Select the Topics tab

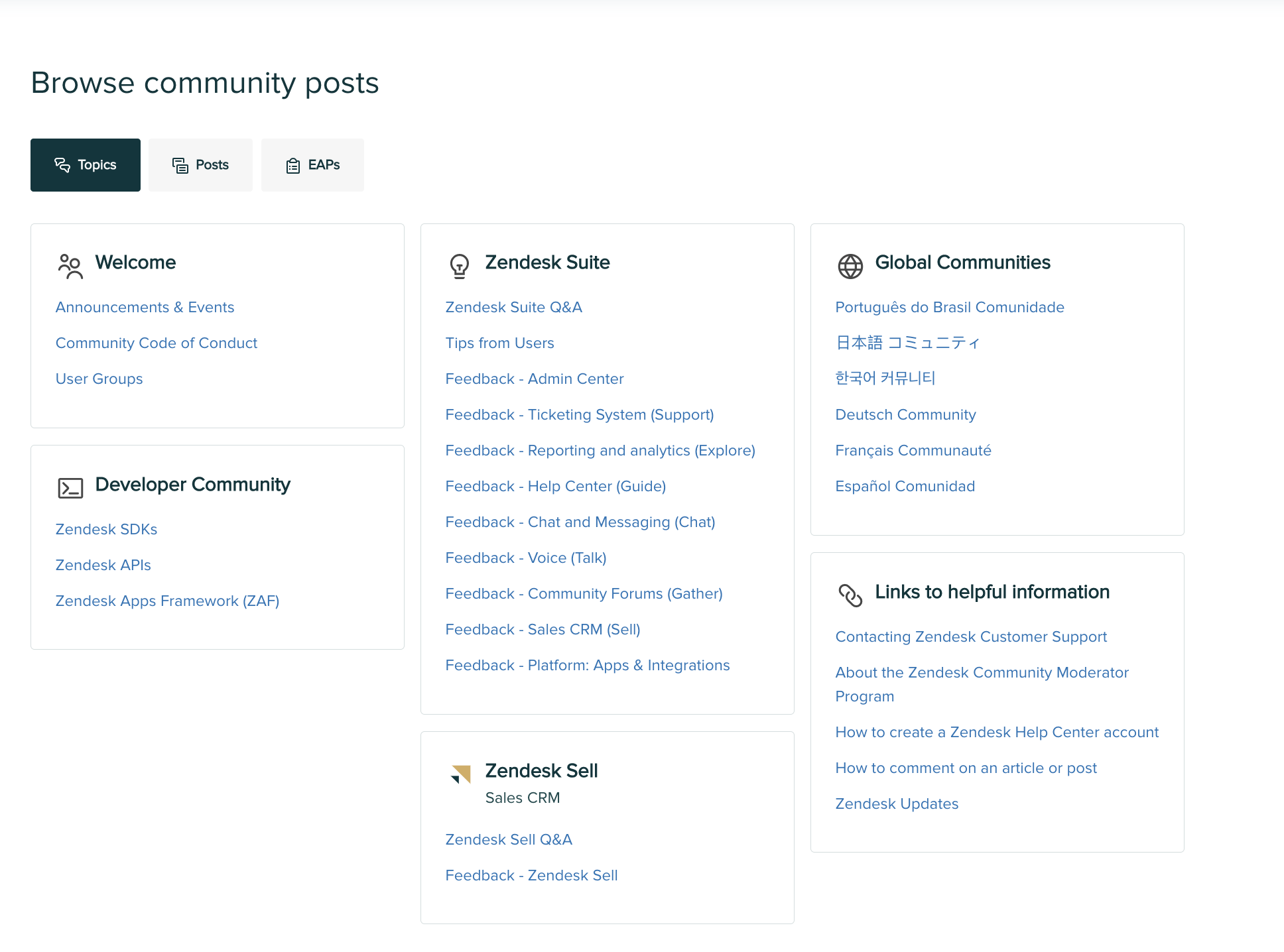tap(86, 165)
